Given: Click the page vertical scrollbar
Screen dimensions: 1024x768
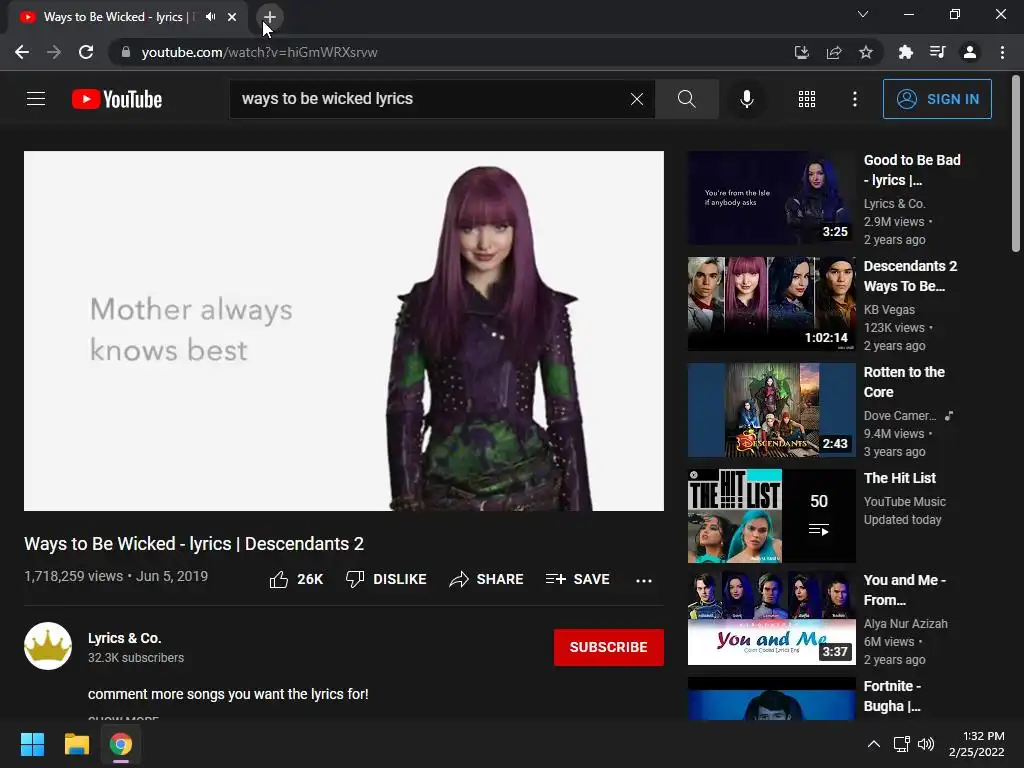Looking at the screenshot, I should pos(1016,163).
